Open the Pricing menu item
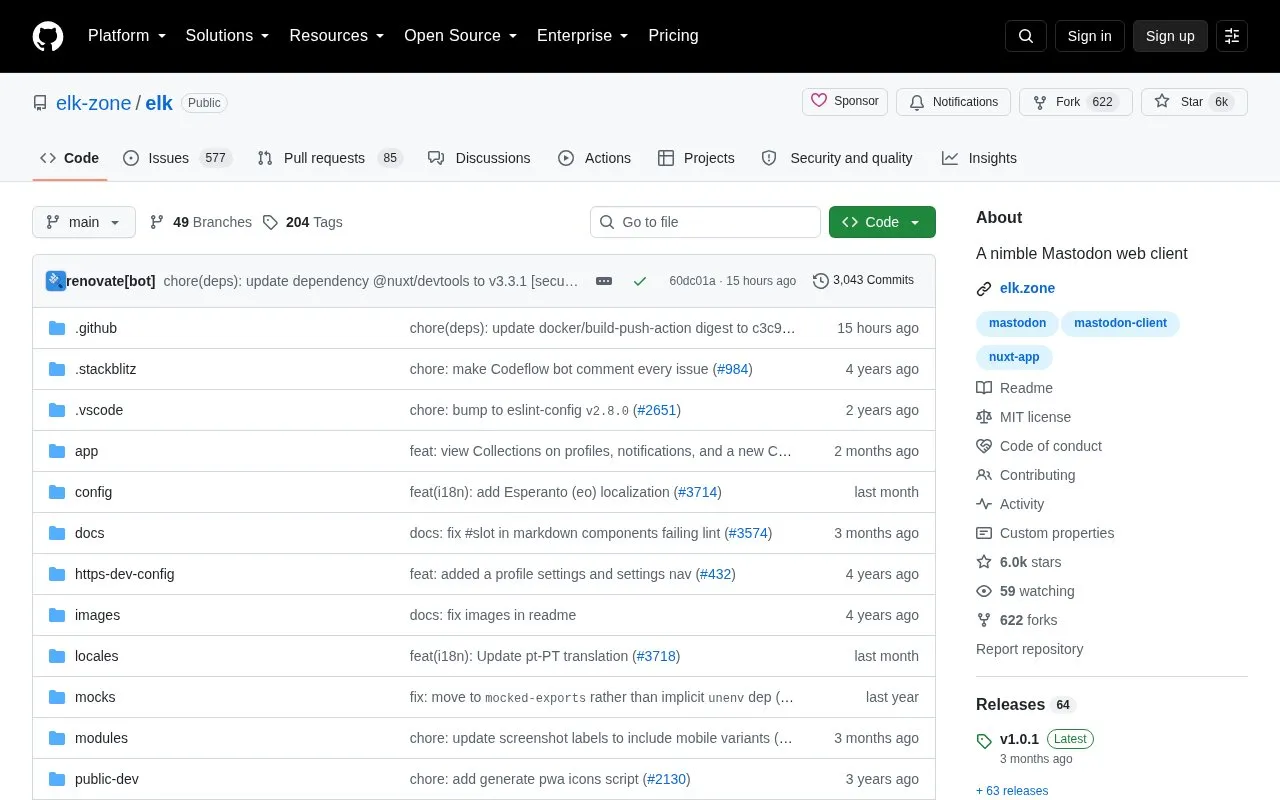The height and width of the screenshot is (800, 1280). 673,36
